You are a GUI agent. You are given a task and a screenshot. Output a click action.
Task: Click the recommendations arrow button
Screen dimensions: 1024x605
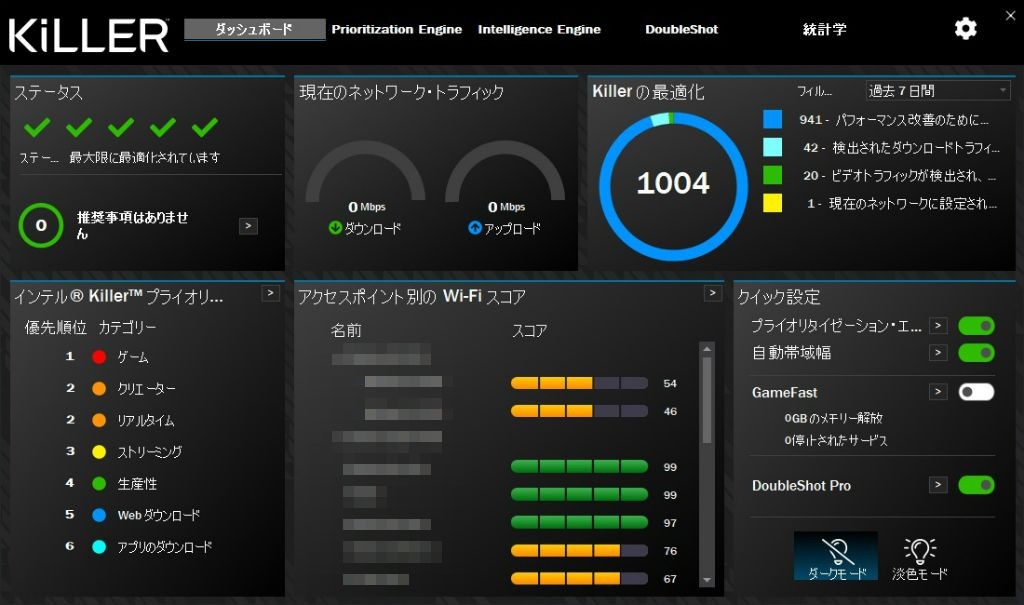click(x=248, y=226)
